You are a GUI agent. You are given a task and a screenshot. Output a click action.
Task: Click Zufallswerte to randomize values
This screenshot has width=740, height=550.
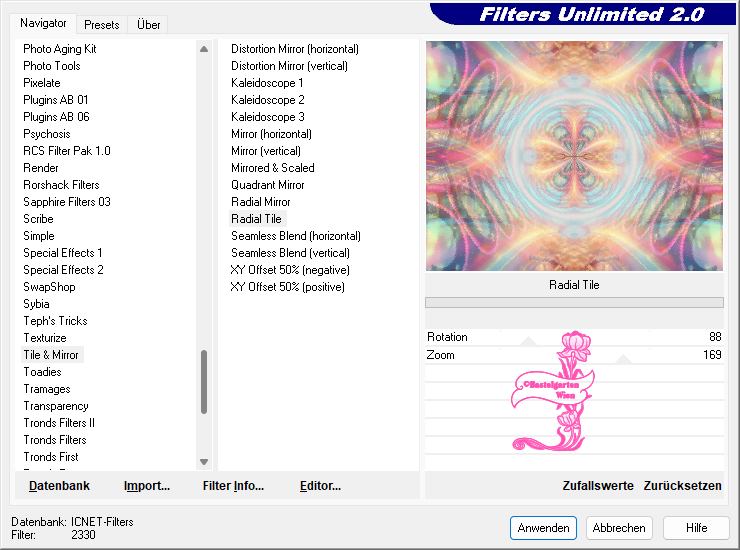click(x=597, y=486)
